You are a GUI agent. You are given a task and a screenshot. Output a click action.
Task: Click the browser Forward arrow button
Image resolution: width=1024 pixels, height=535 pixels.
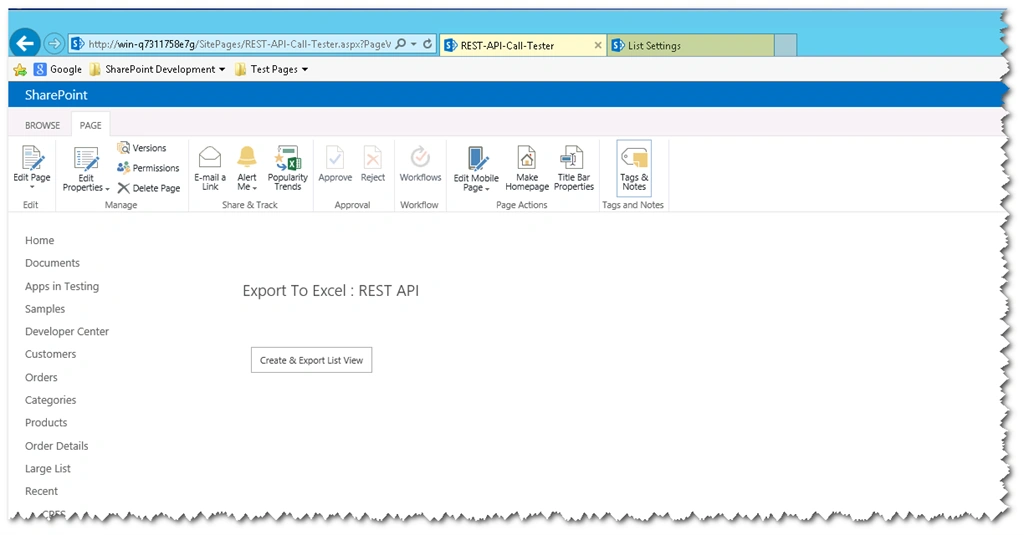tap(54, 44)
